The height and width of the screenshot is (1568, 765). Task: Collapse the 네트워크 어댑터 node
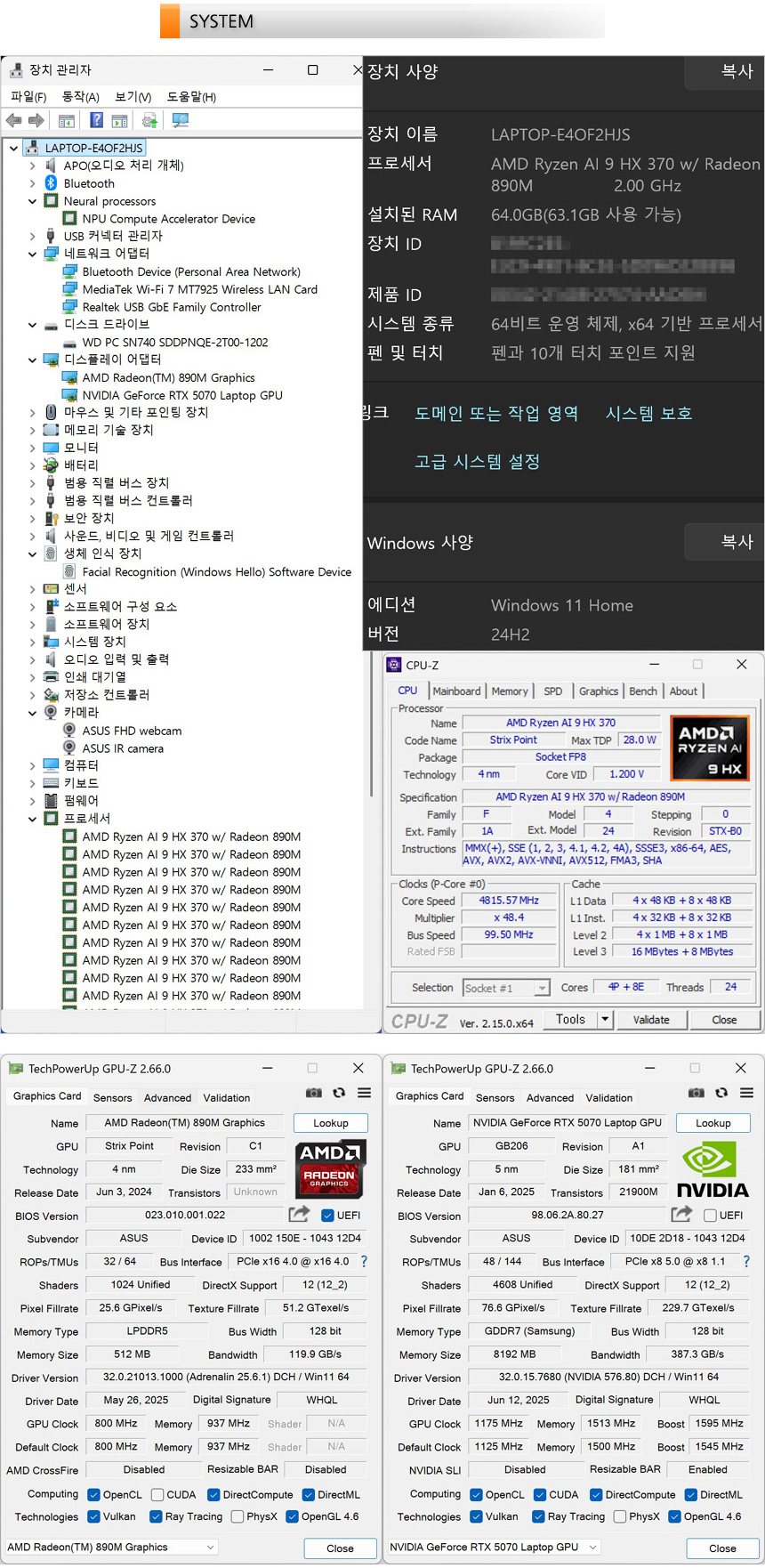pyautogui.click(x=33, y=254)
